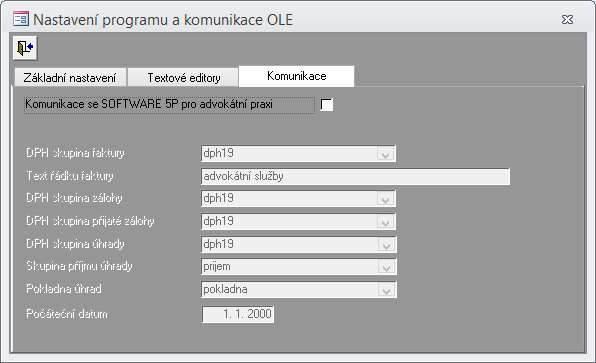The width and height of the screenshot is (596, 363).
Task: Click the DPH skupina faktury label
Action: coord(75,153)
